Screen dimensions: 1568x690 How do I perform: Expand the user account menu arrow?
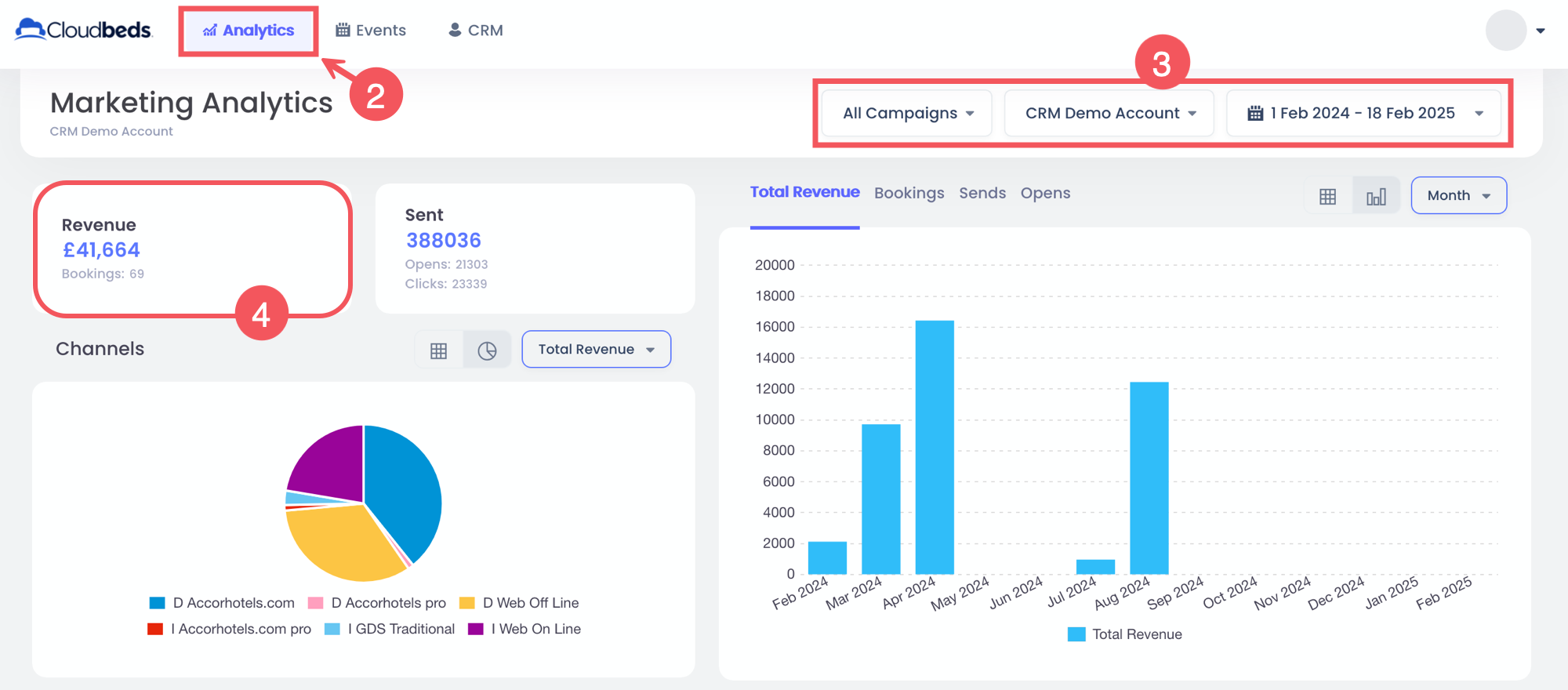[x=1541, y=31]
